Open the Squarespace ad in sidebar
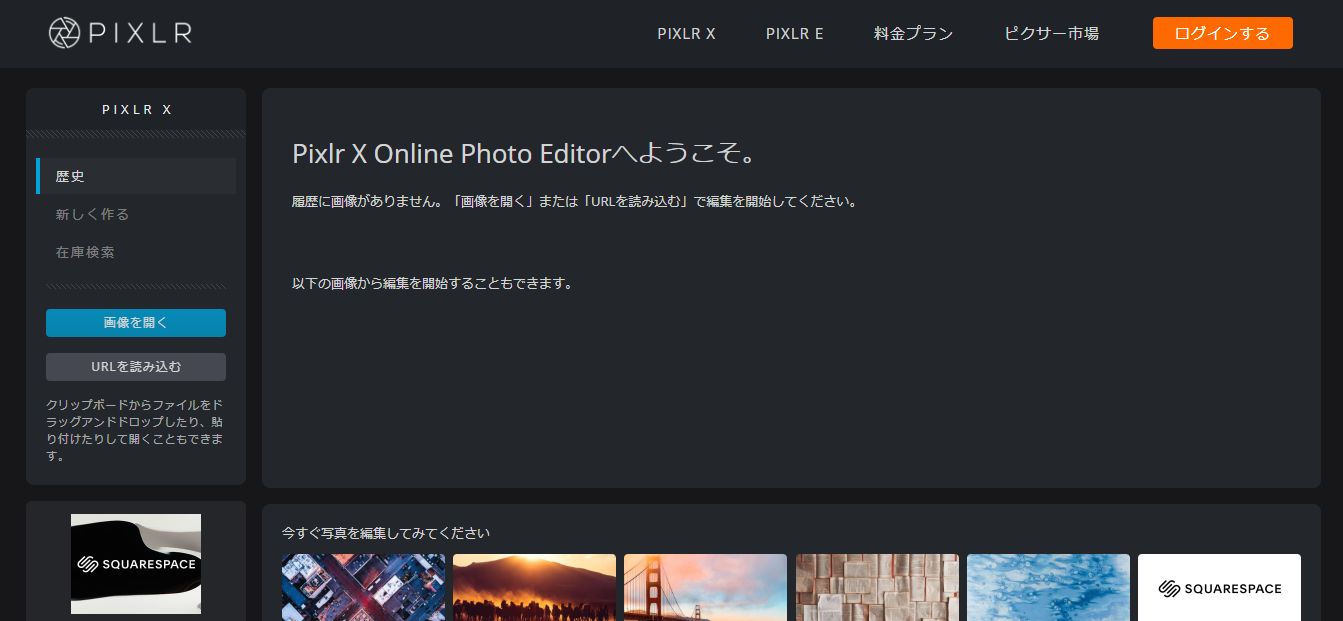This screenshot has width=1343, height=621. click(x=136, y=564)
